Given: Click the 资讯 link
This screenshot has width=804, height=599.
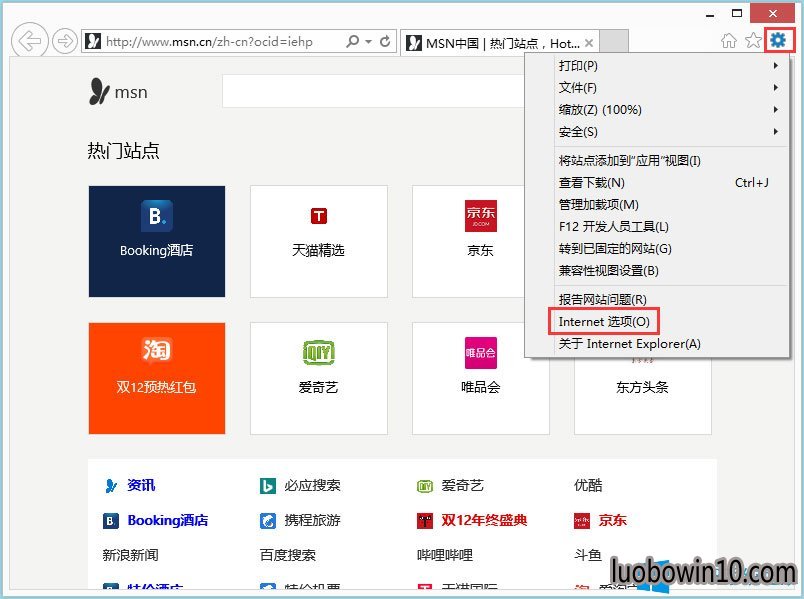Looking at the screenshot, I should click(x=141, y=485).
